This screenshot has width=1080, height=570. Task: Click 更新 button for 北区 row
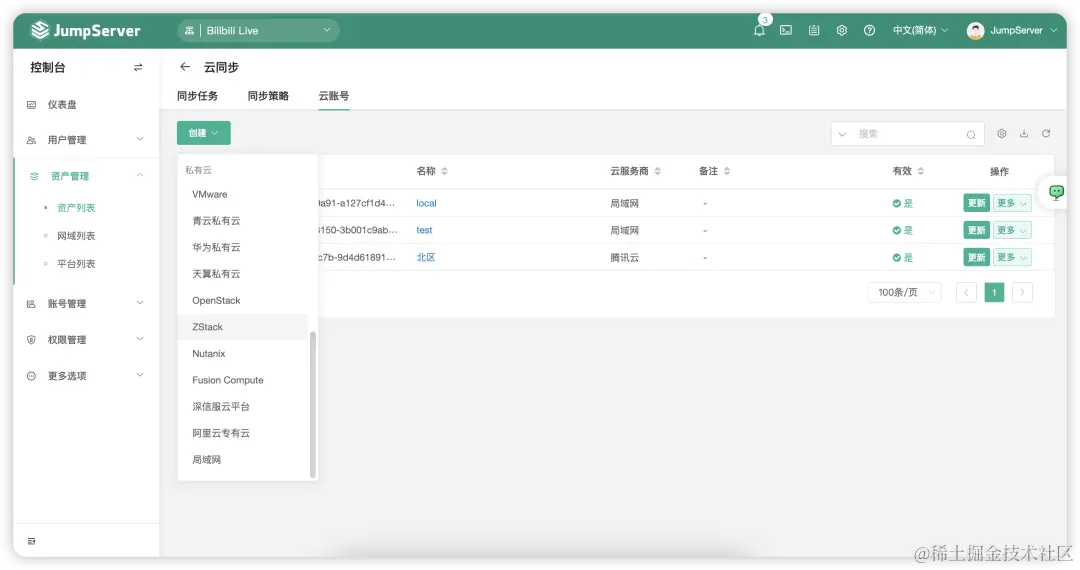coord(976,257)
